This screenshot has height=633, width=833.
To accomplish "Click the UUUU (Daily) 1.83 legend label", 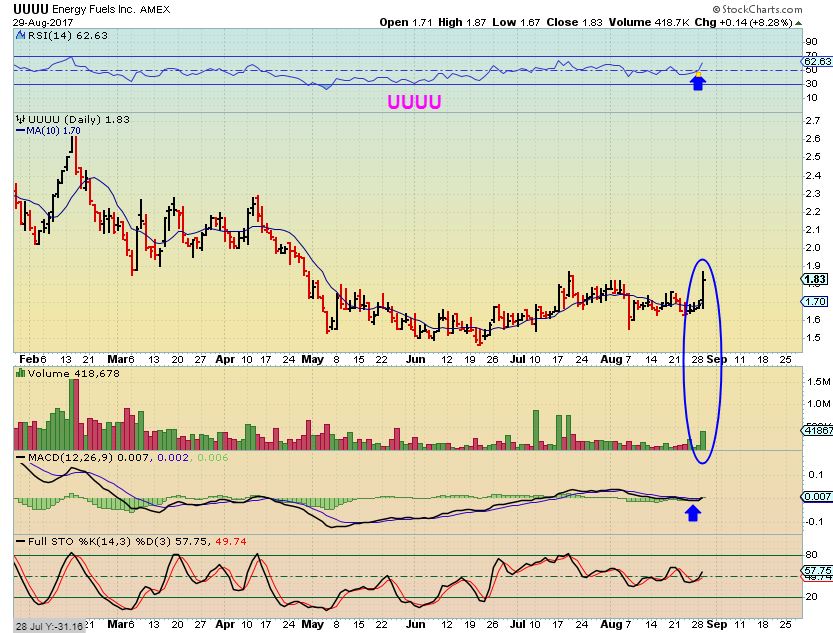I will point(79,119).
